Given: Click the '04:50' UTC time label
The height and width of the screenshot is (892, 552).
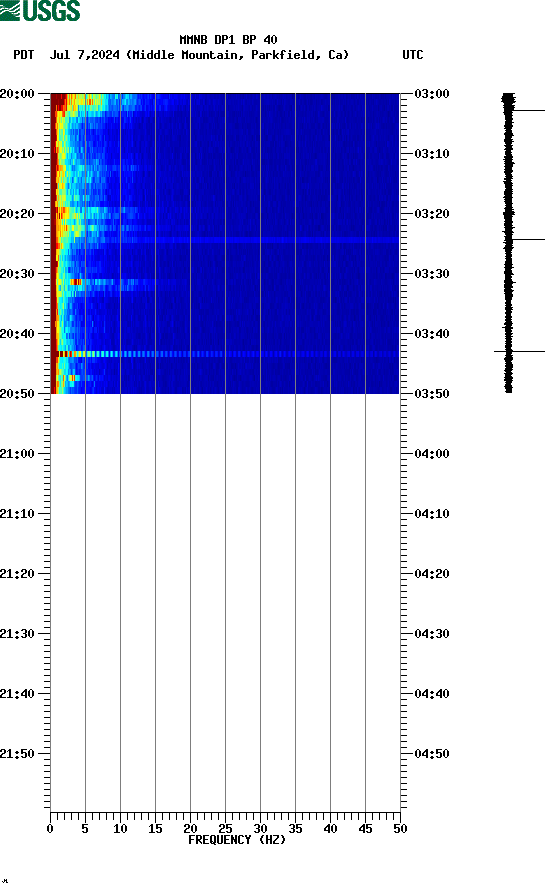Looking at the screenshot, I should (432, 754).
